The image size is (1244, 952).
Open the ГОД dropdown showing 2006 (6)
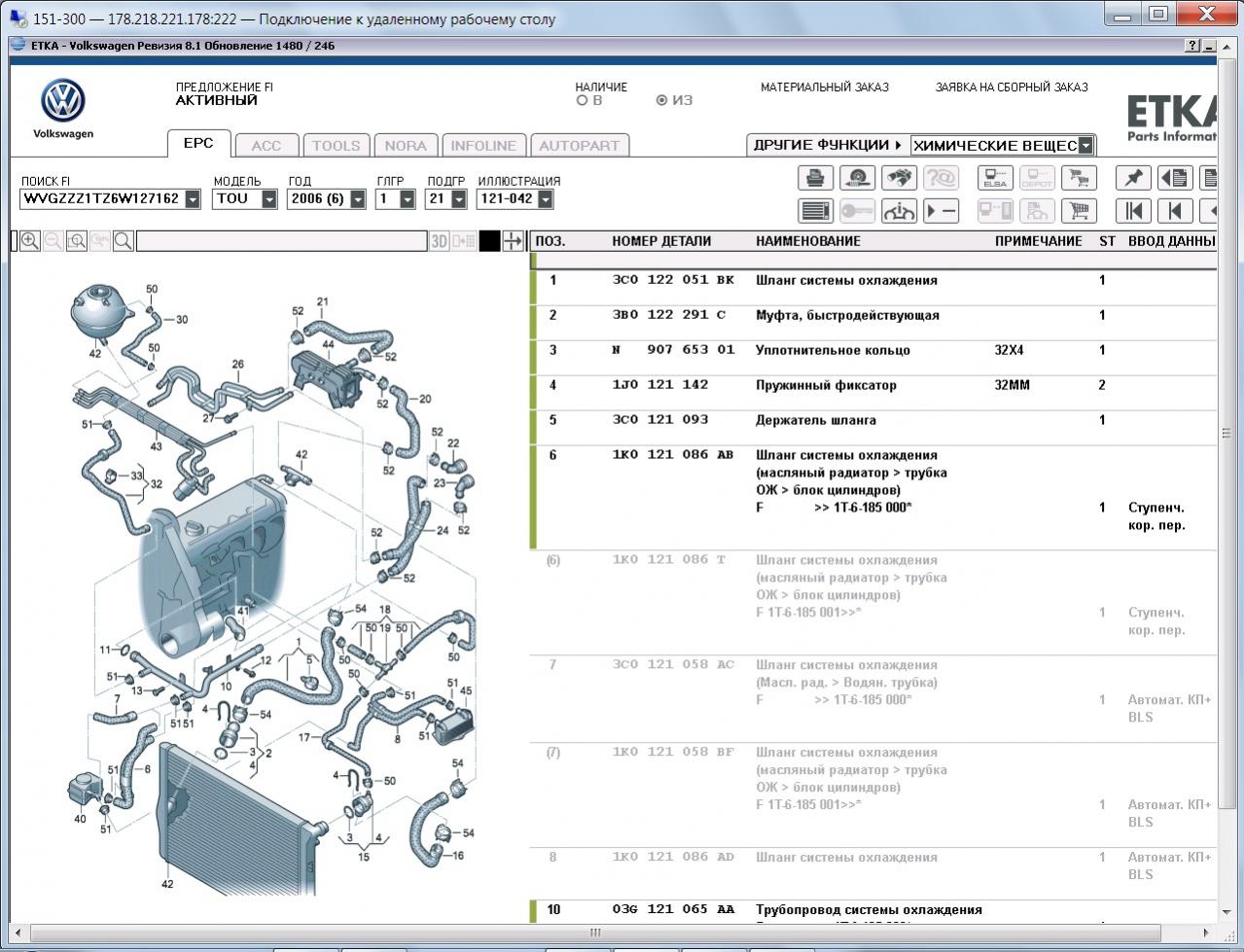(358, 199)
